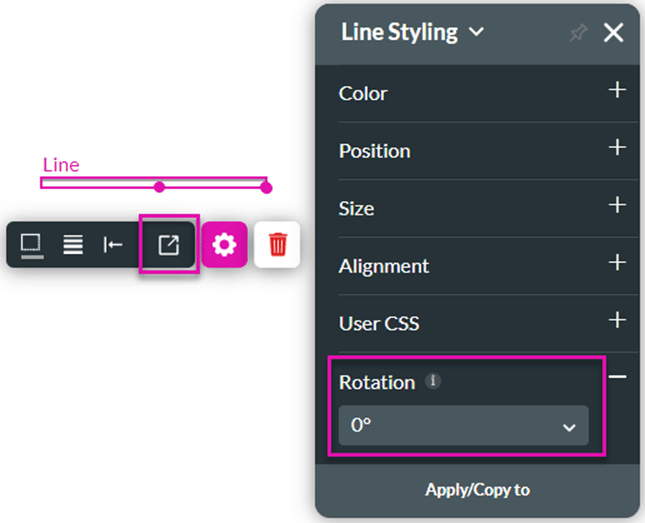
Task: Open settings with the pink gear icon
Action: click(224, 244)
